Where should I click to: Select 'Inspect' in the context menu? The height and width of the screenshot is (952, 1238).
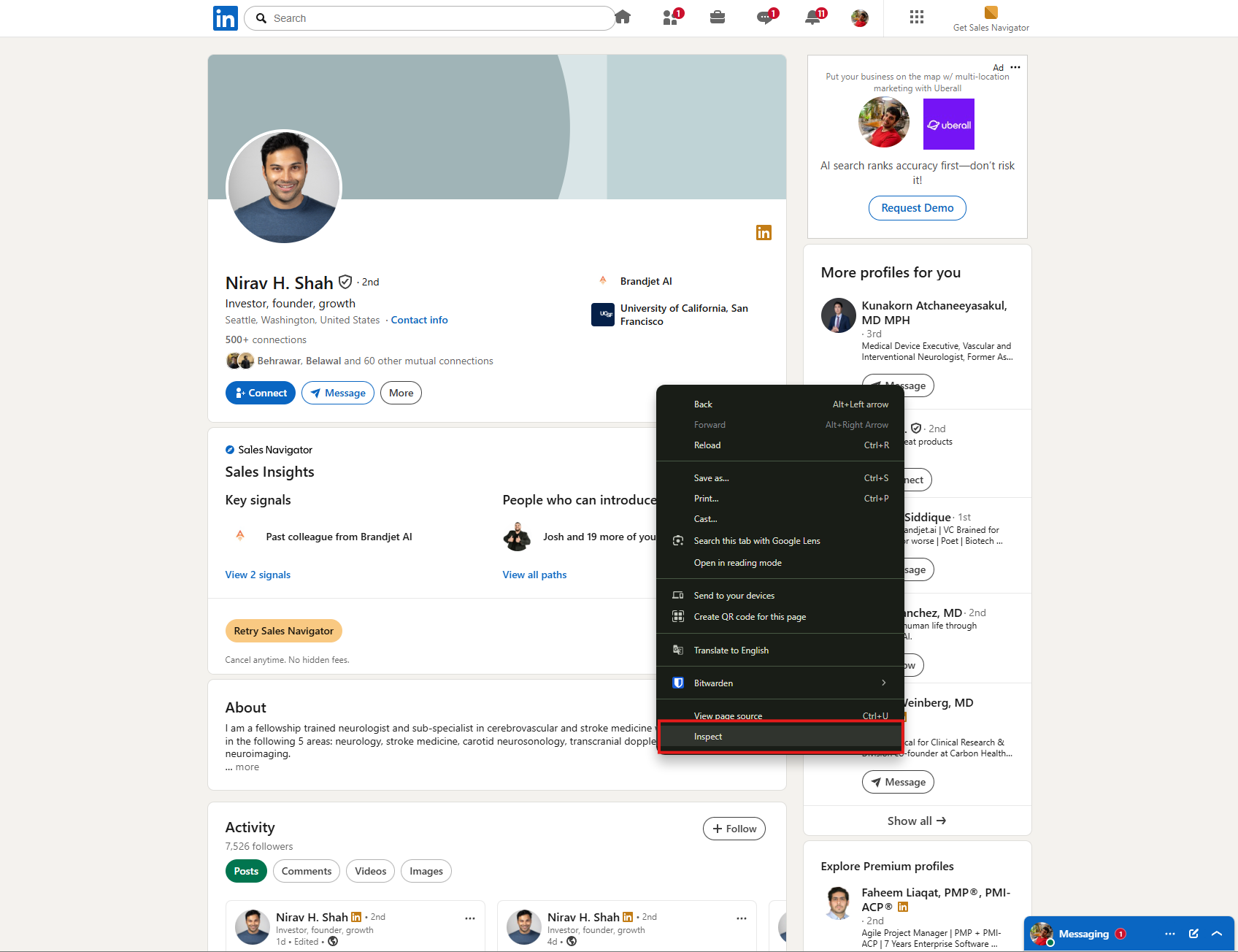click(780, 737)
